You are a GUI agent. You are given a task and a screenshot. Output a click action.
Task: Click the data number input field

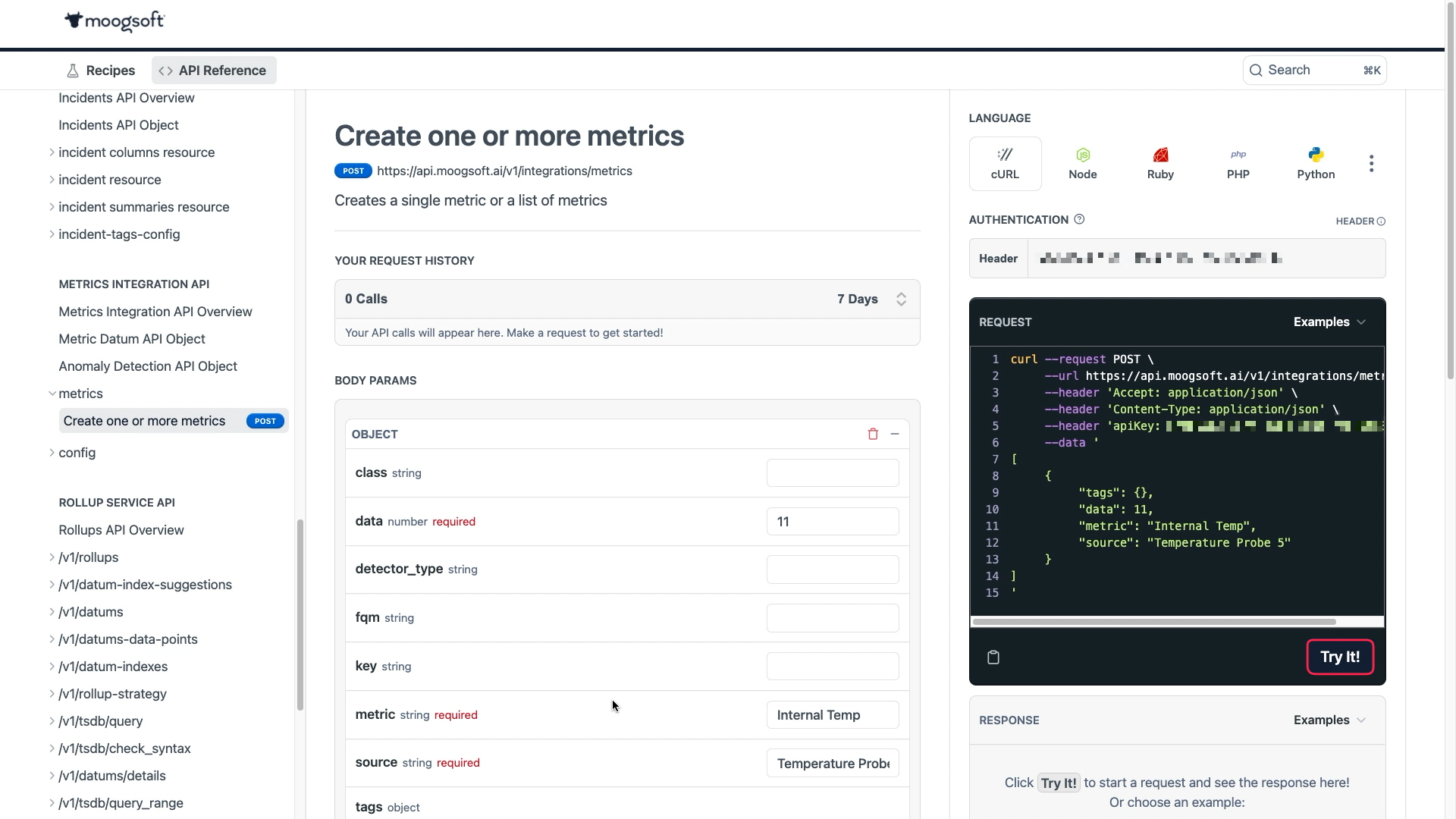[x=833, y=522]
